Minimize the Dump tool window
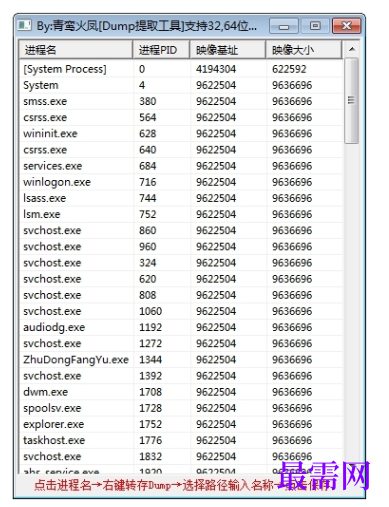 coord(284,26)
